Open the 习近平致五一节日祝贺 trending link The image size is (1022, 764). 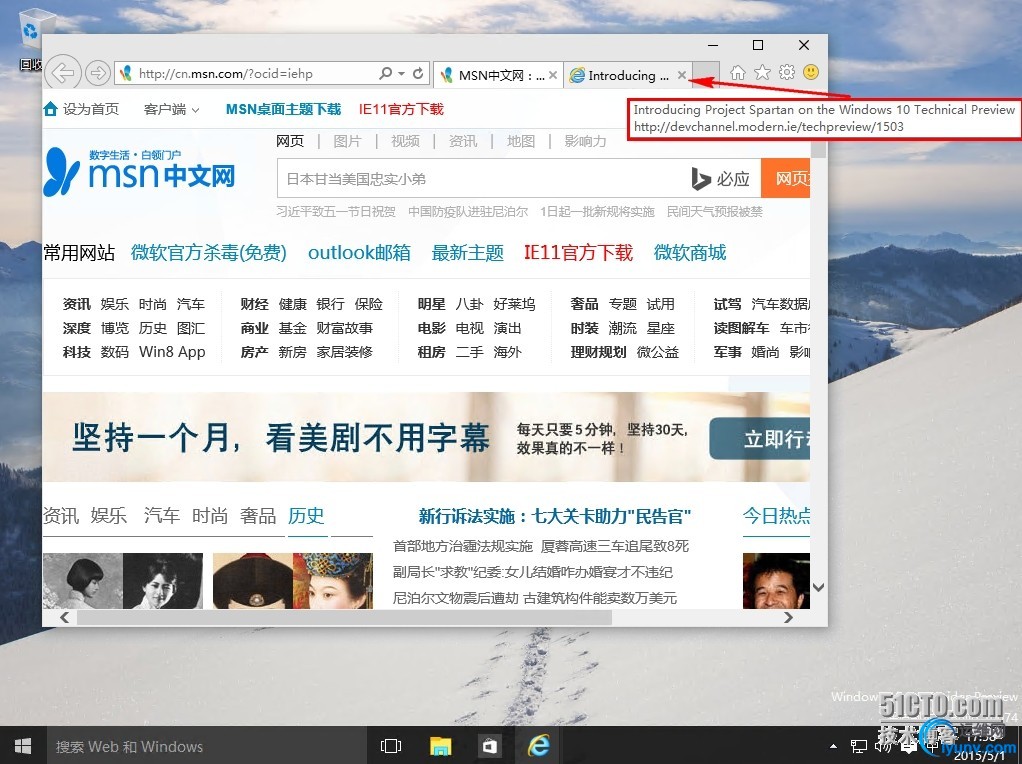[x=336, y=212]
